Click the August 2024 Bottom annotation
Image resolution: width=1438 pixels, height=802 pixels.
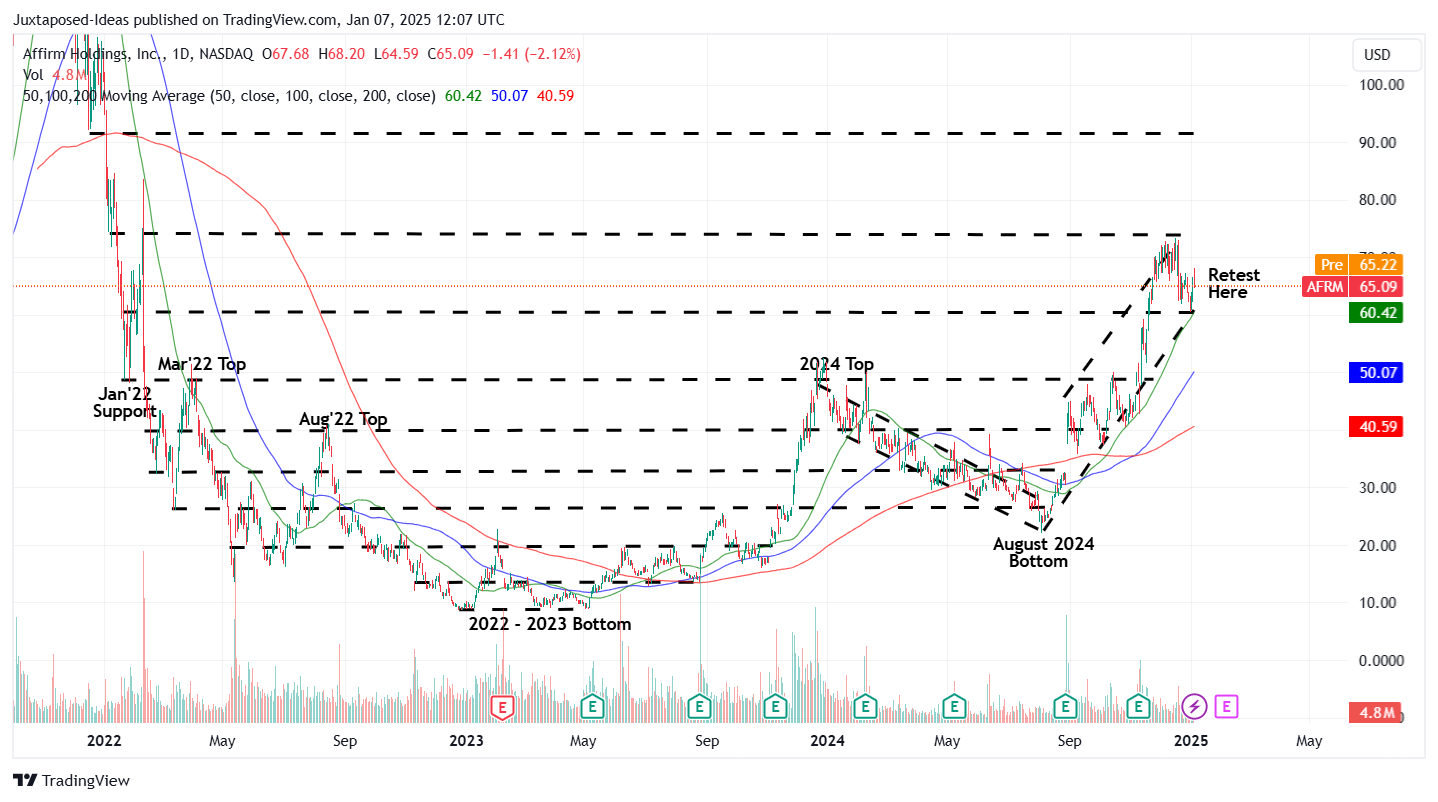tap(1043, 553)
